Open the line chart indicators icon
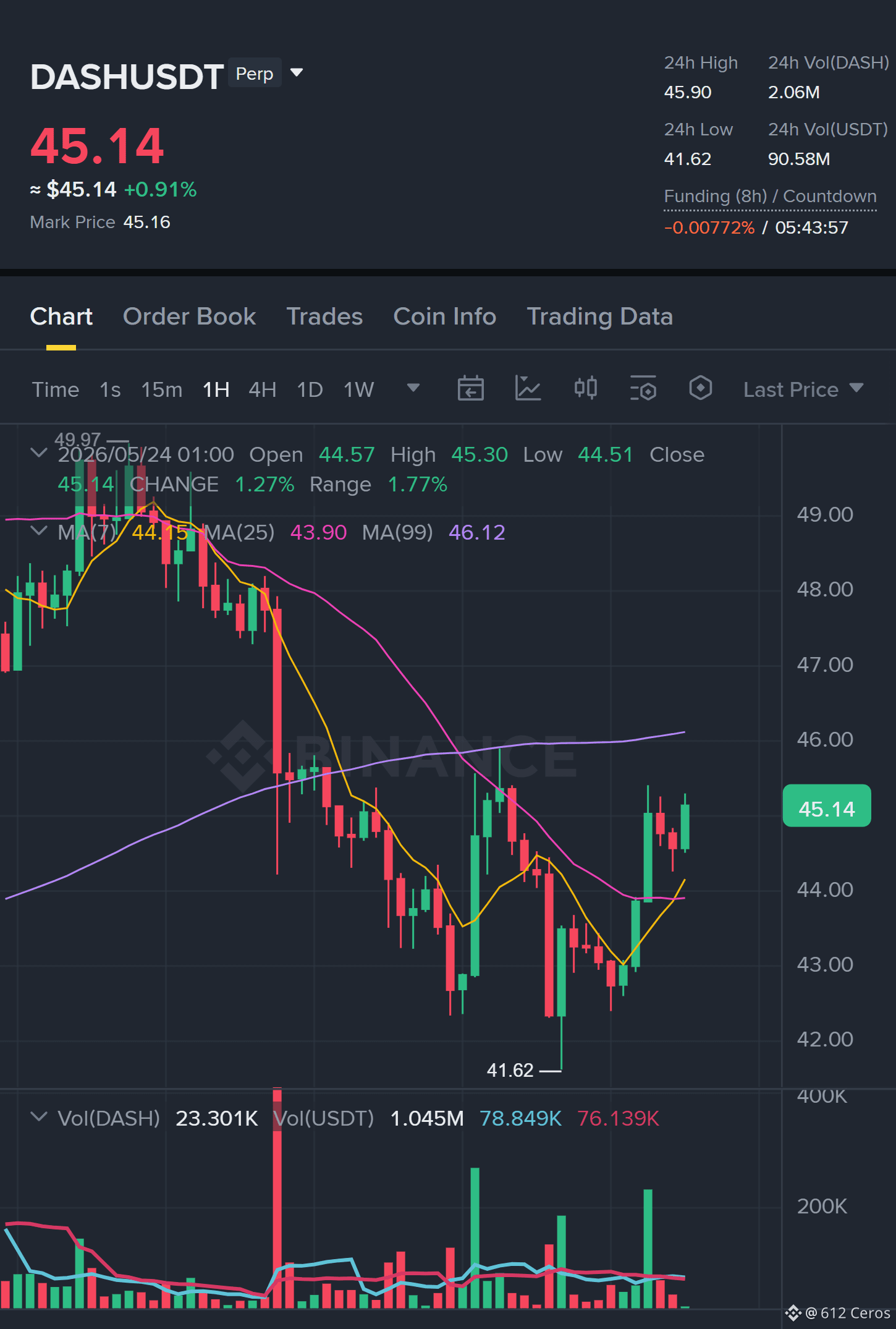The width and height of the screenshot is (896, 1329). click(x=528, y=389)
